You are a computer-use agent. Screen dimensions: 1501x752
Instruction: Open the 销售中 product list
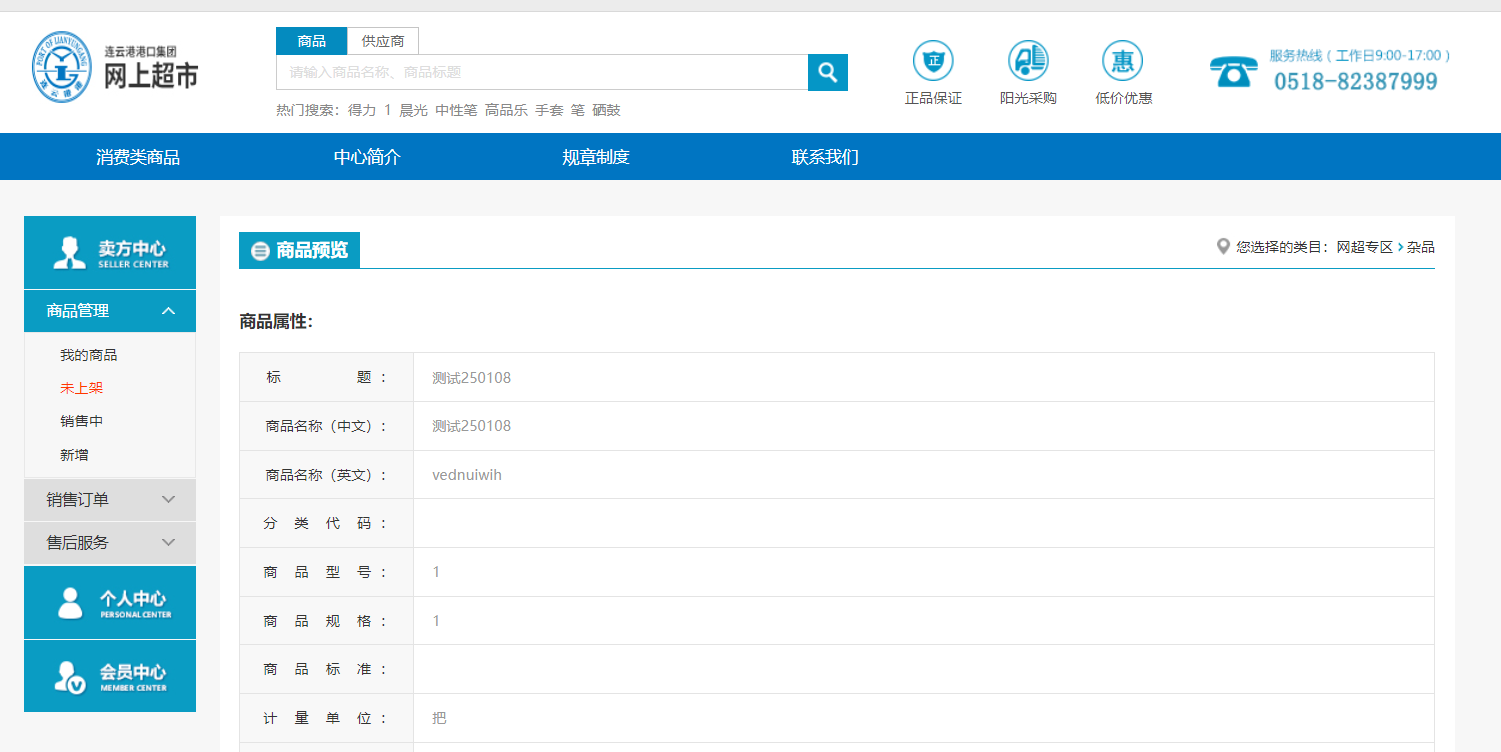click(x=81, y=422)
